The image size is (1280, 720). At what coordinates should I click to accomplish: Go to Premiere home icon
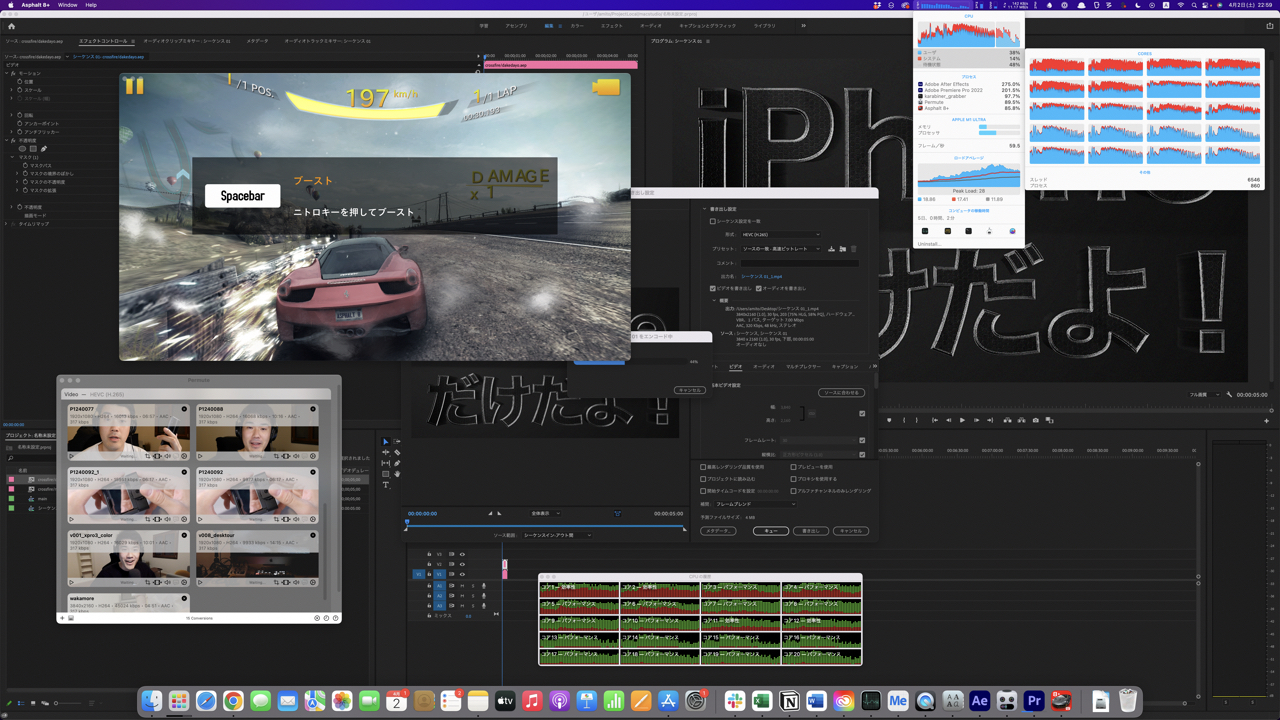tap(11, 26)
